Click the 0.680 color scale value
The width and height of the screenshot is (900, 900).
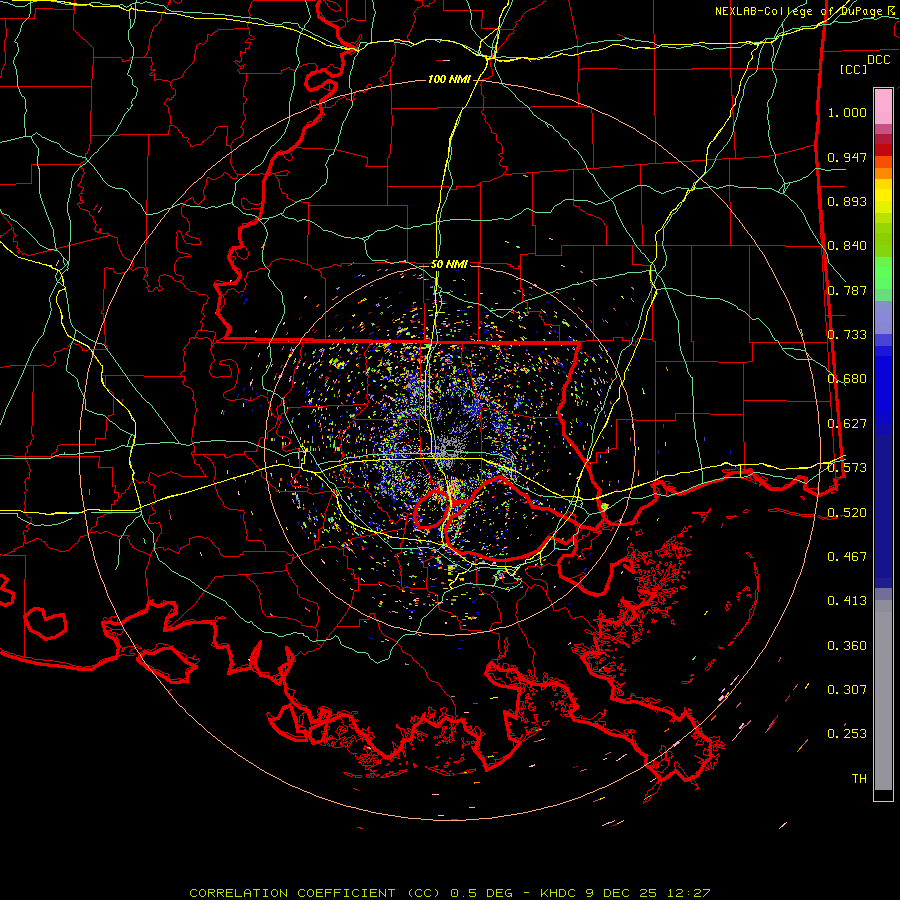click(x=847, y=379)
